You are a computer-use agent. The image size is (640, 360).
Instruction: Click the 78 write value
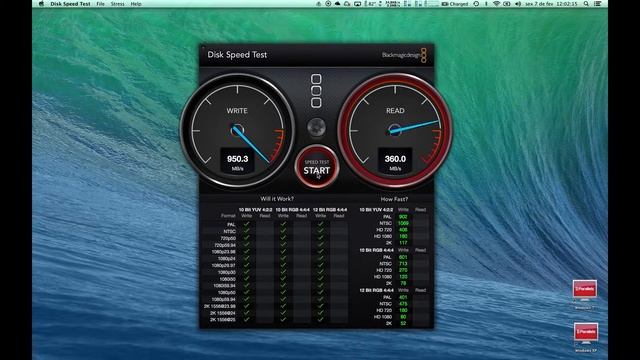[403, 283]
